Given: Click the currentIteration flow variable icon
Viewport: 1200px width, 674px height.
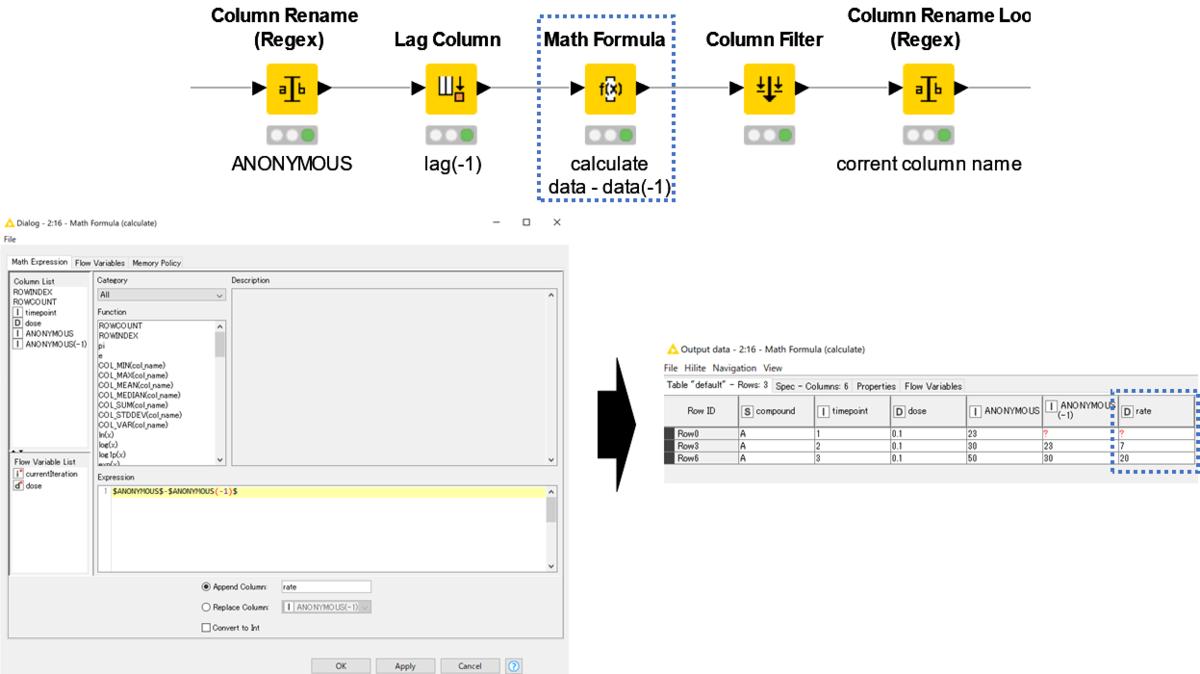Looking at the screenshot, I should point(18,474).
